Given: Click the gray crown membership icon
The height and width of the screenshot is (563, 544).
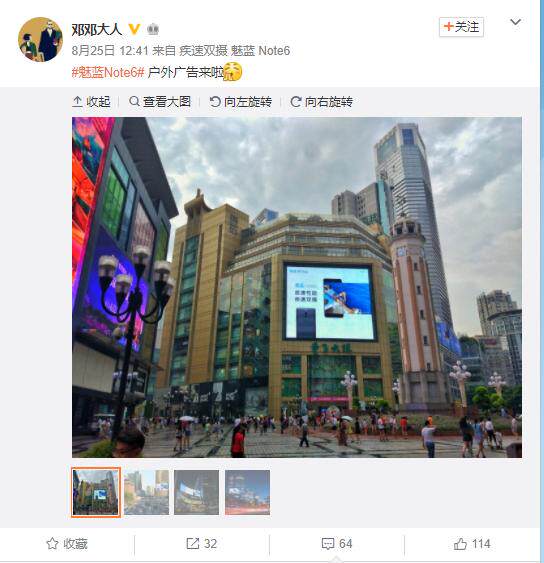Looking at the screenshot, I should coord(153,29).
